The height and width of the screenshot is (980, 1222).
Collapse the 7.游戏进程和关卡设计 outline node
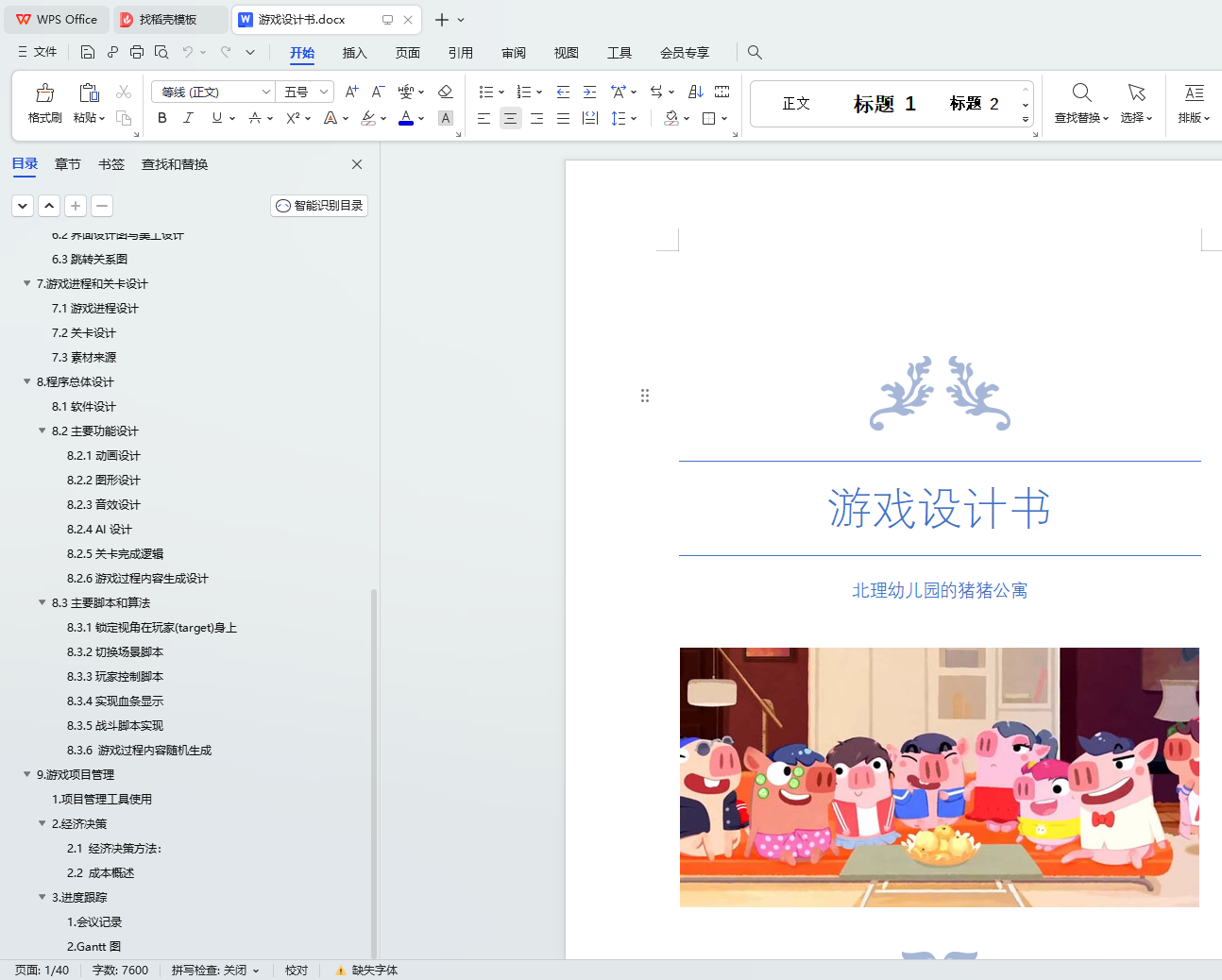tap(27, 283)
